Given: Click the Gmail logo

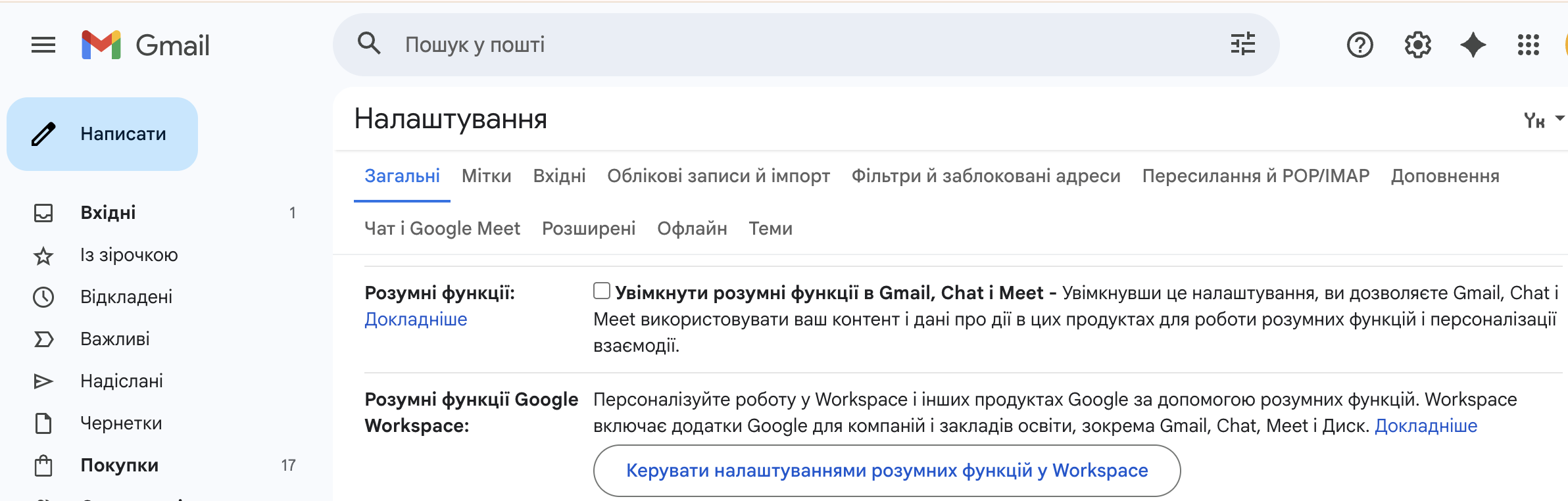Looking at the screenshot, I should point(146,45).
